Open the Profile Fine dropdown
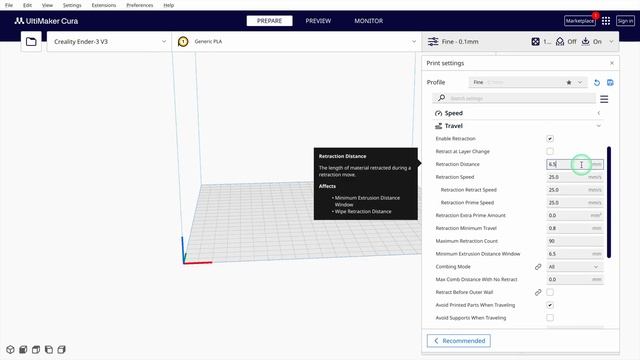Screen dimensions: 640x360 coord(528,82)
